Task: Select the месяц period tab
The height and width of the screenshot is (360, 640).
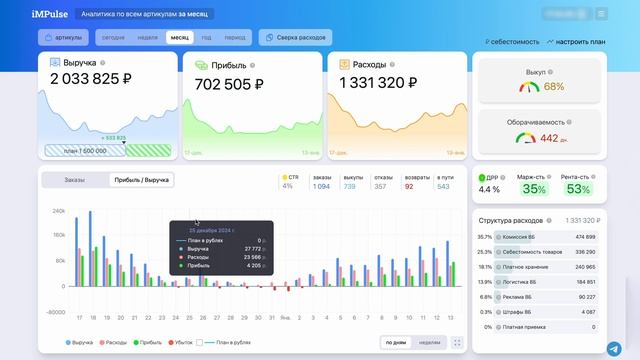Action: 180,38
